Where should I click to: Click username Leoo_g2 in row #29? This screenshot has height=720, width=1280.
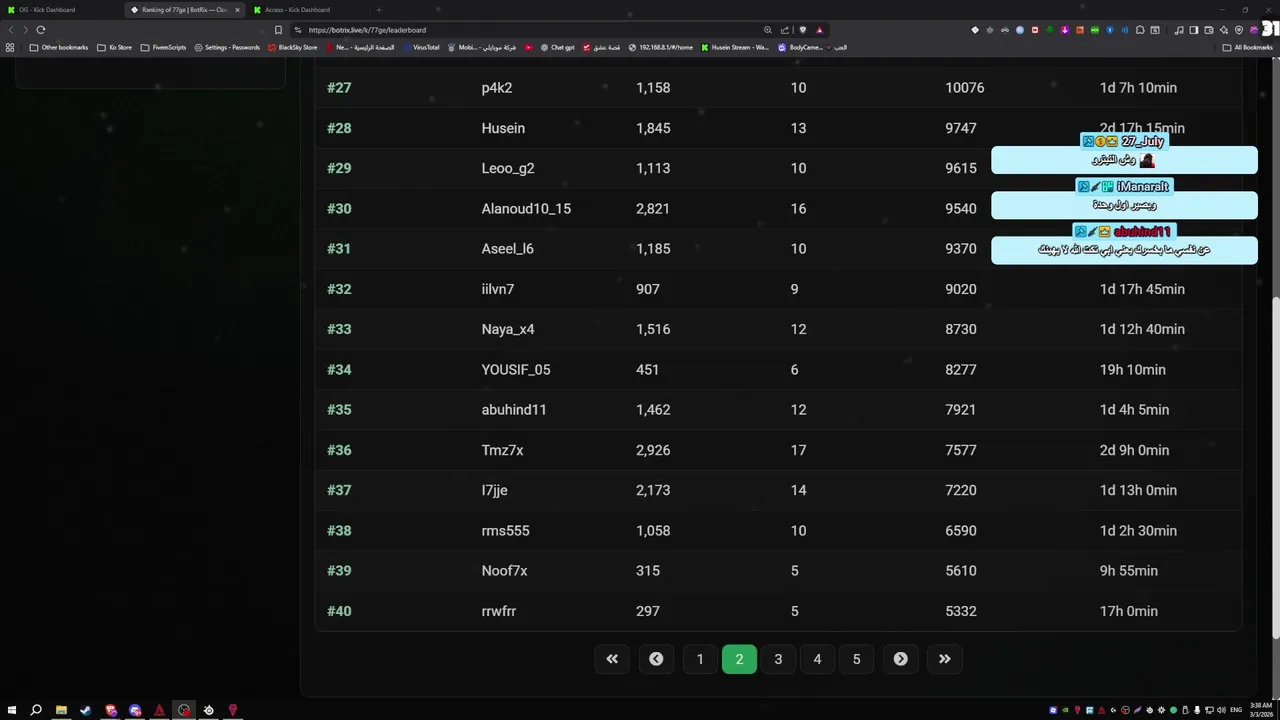[508, 168]
